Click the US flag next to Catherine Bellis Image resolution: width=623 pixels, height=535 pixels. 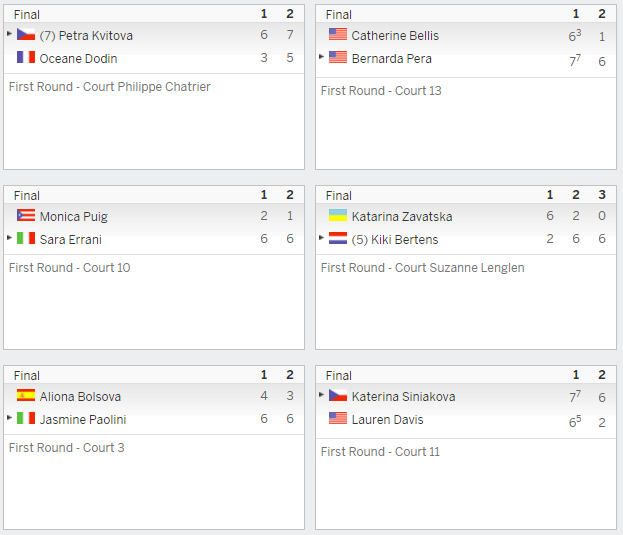(x=338, y=35)
